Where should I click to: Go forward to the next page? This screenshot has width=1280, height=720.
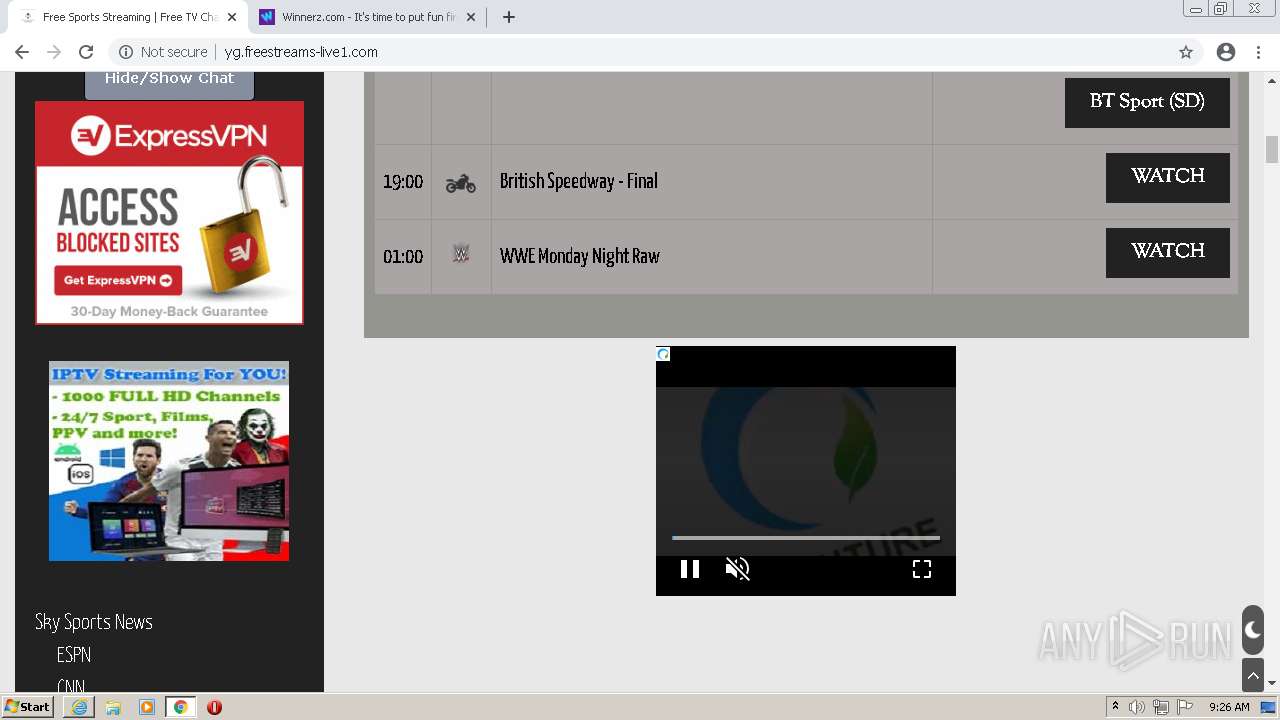[x=54, y=52]
